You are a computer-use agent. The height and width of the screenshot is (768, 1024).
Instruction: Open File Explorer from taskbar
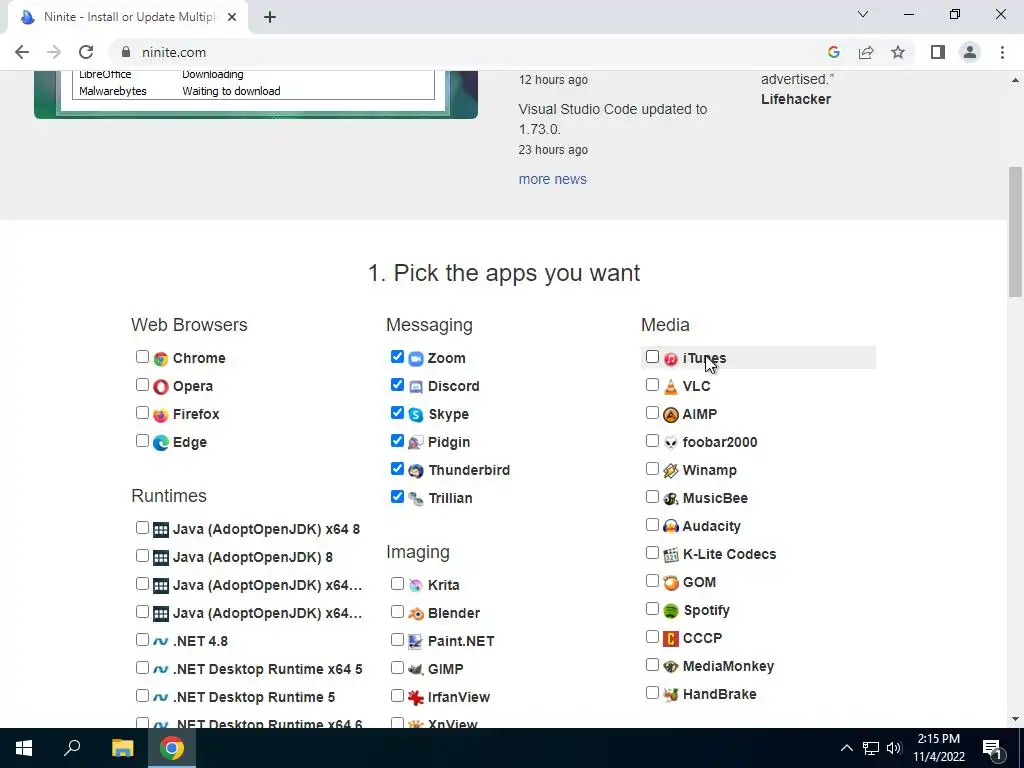tap(122, 748)
